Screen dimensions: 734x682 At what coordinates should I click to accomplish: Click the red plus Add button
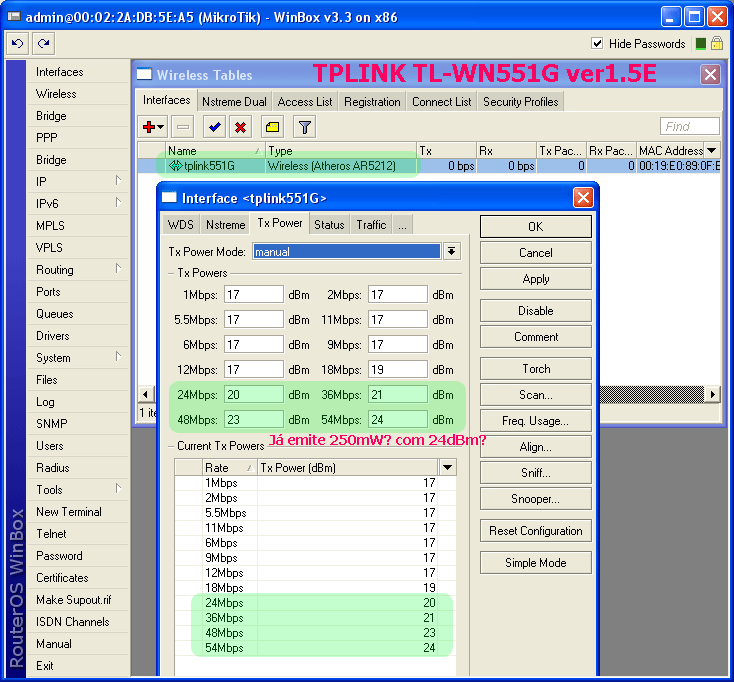153,127
